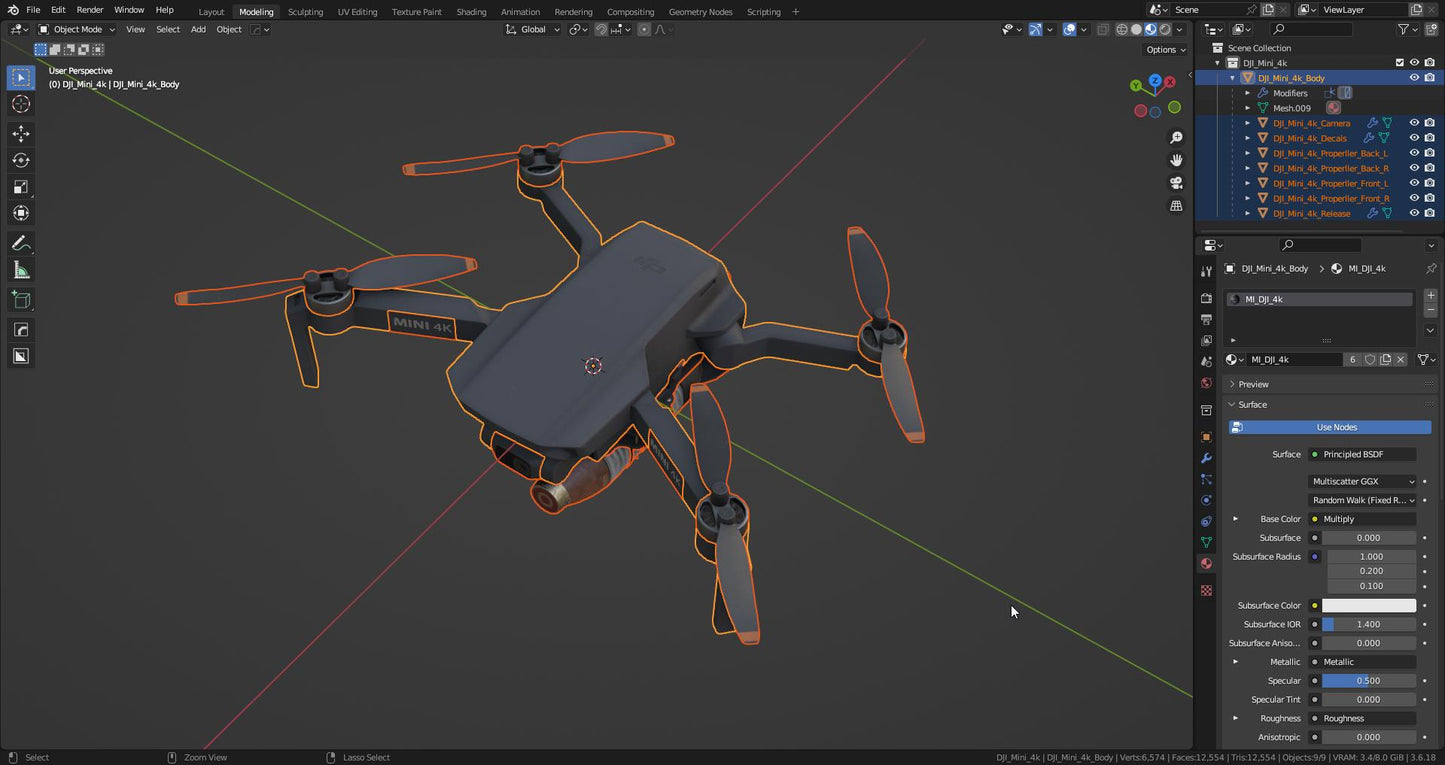1445x765 pixels.
Task: Click the search field in the Properties editor
Action: pos(1319,244)
